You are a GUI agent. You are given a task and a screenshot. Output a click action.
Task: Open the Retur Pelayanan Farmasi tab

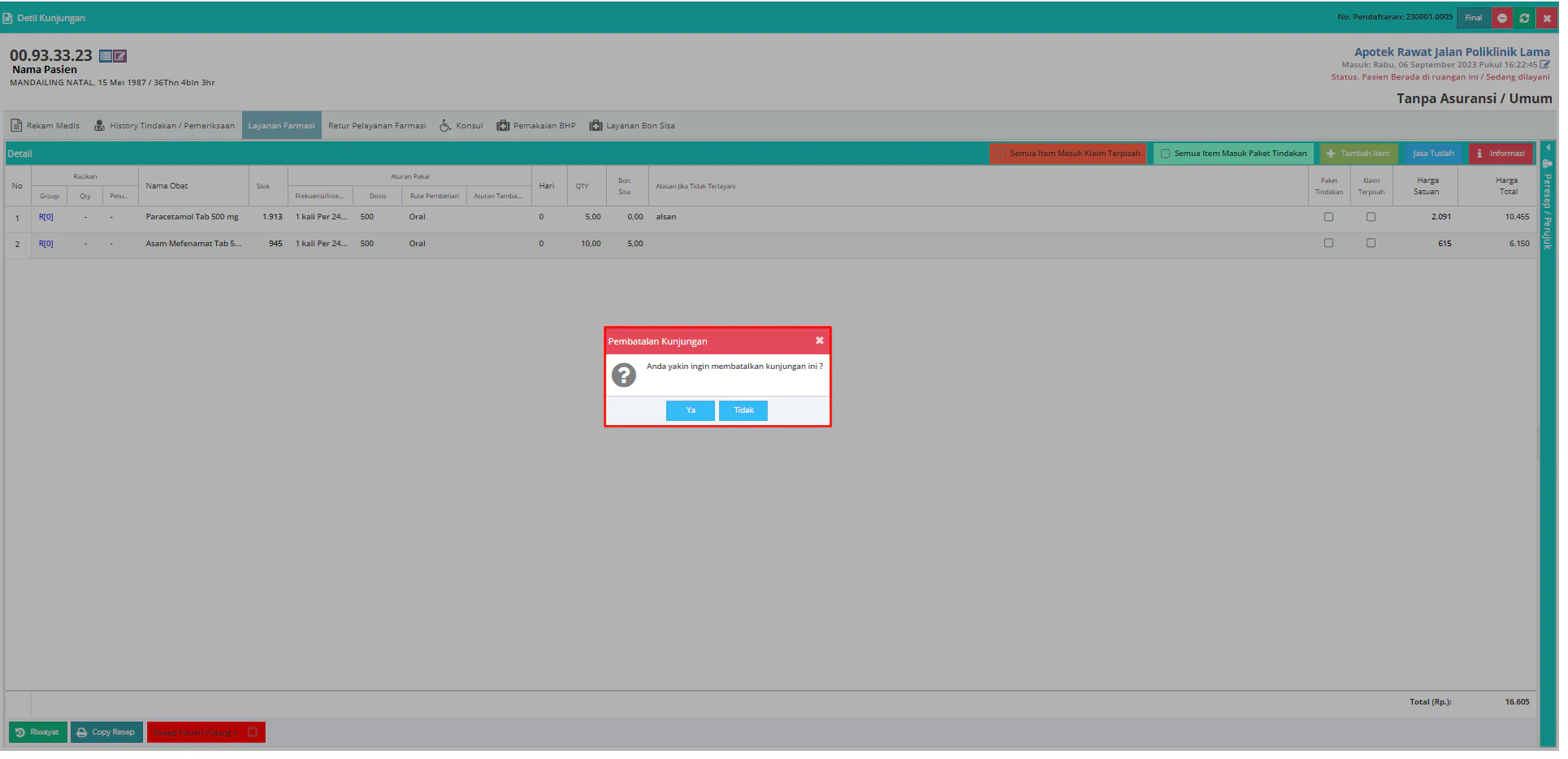pyautogui.click(x=379, y=126)
